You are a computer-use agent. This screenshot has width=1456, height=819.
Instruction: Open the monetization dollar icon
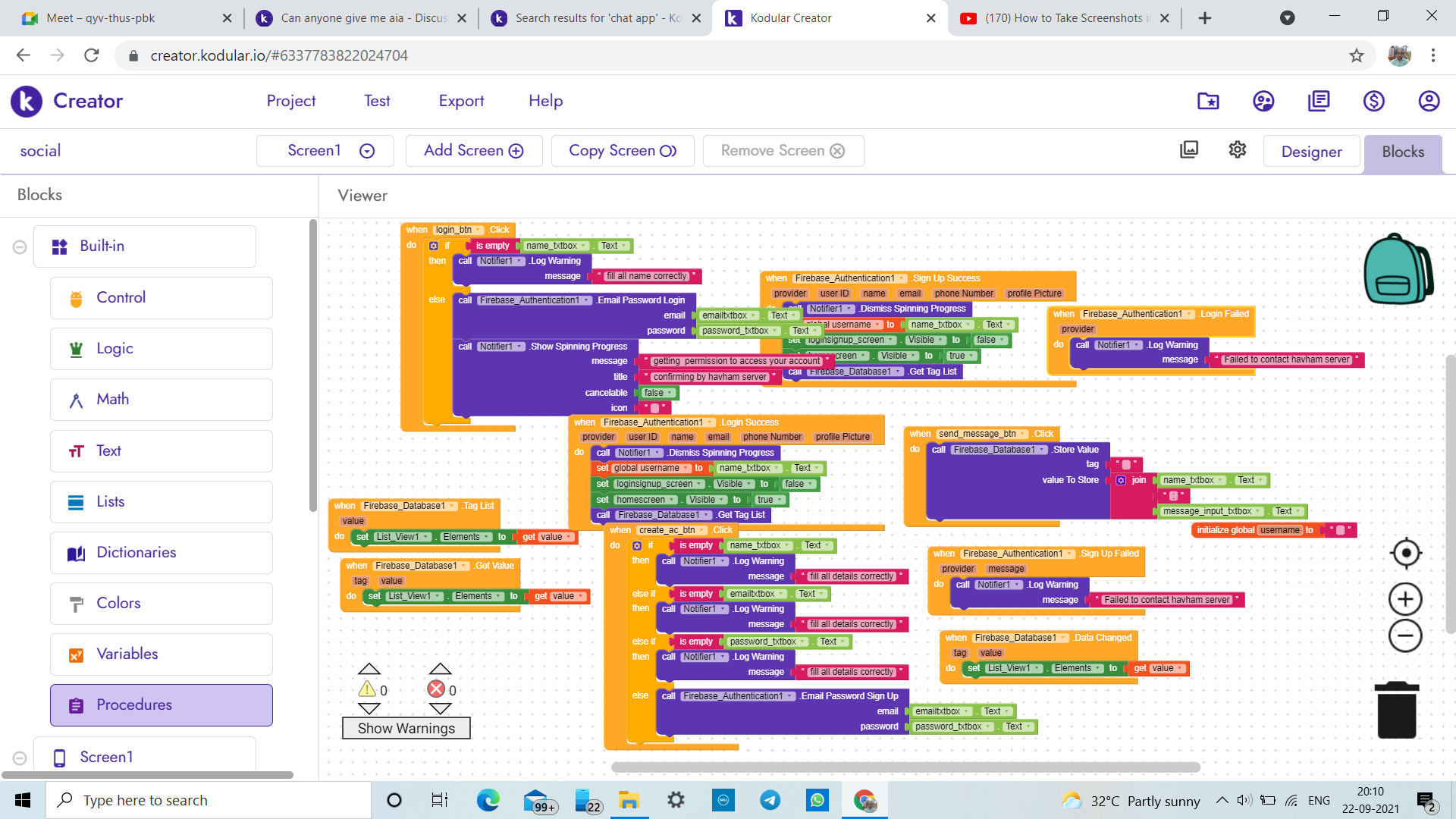tap(1374, 101)
